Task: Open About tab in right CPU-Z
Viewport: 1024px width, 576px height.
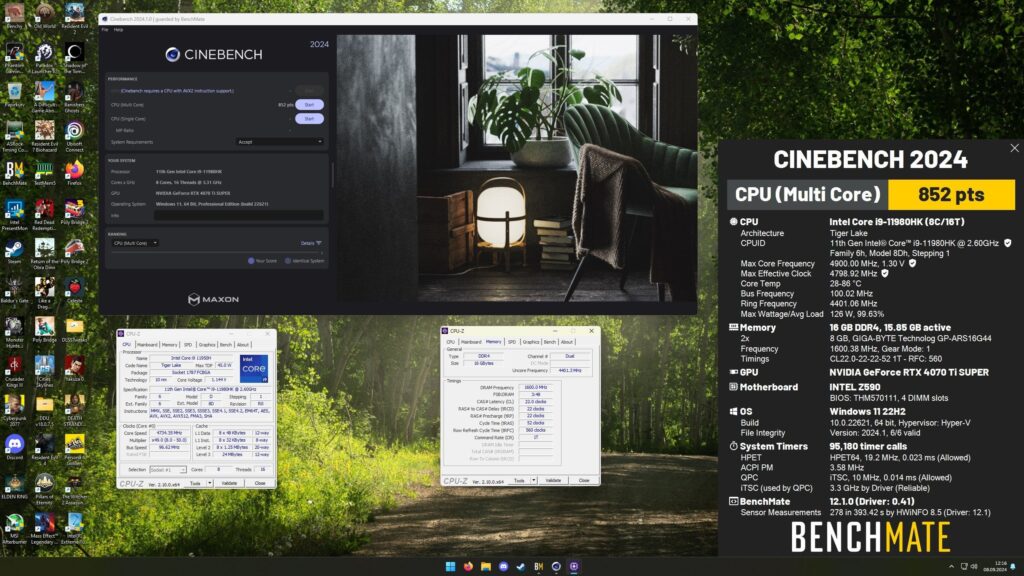Action: pos(567,342)
